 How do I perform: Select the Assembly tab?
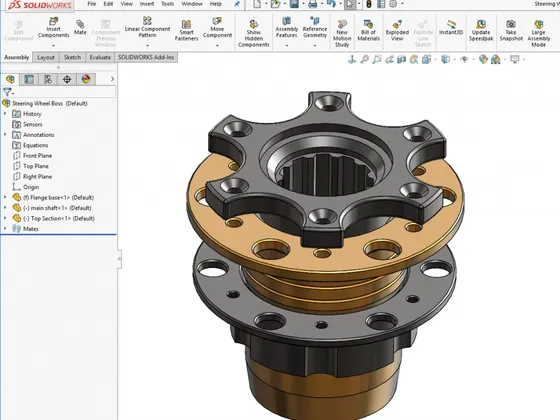point(16,57)
